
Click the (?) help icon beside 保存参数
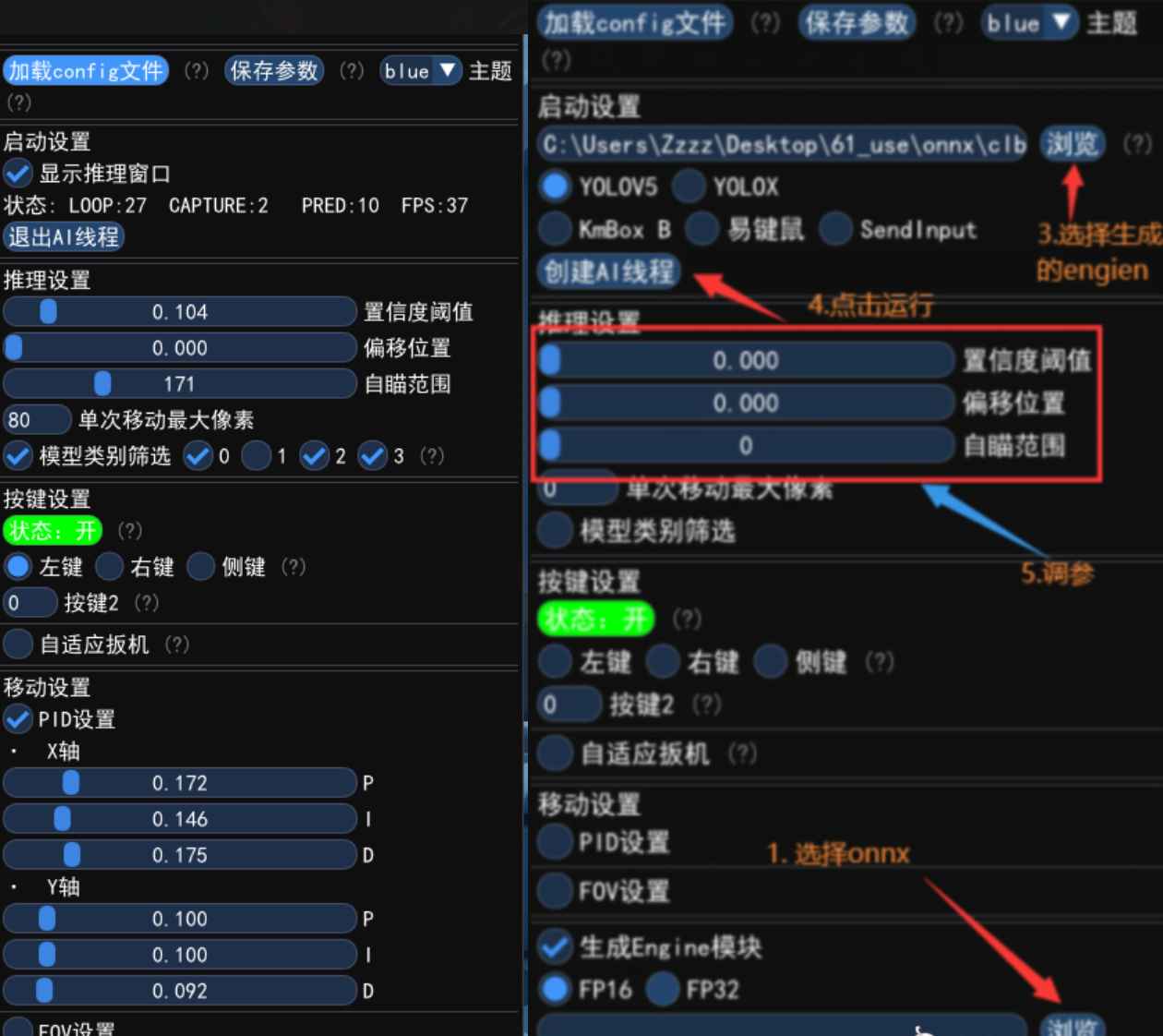tap(352, 71)
